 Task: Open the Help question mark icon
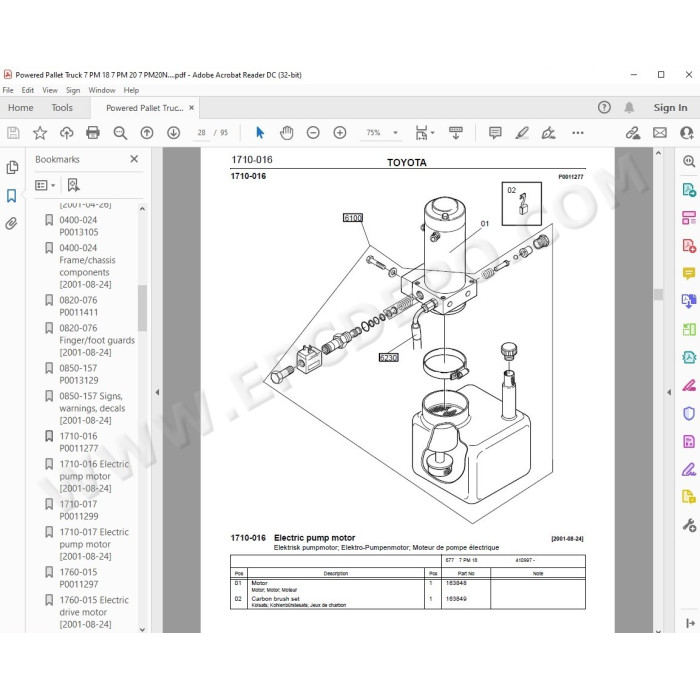coord(604,108)
